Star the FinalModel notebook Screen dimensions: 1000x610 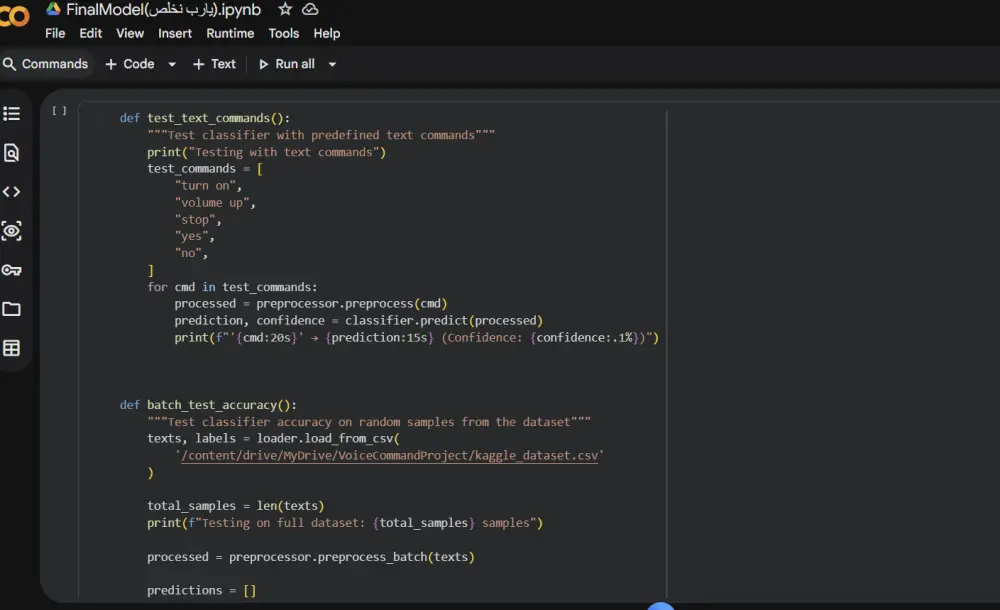click(x=285, y=9)
